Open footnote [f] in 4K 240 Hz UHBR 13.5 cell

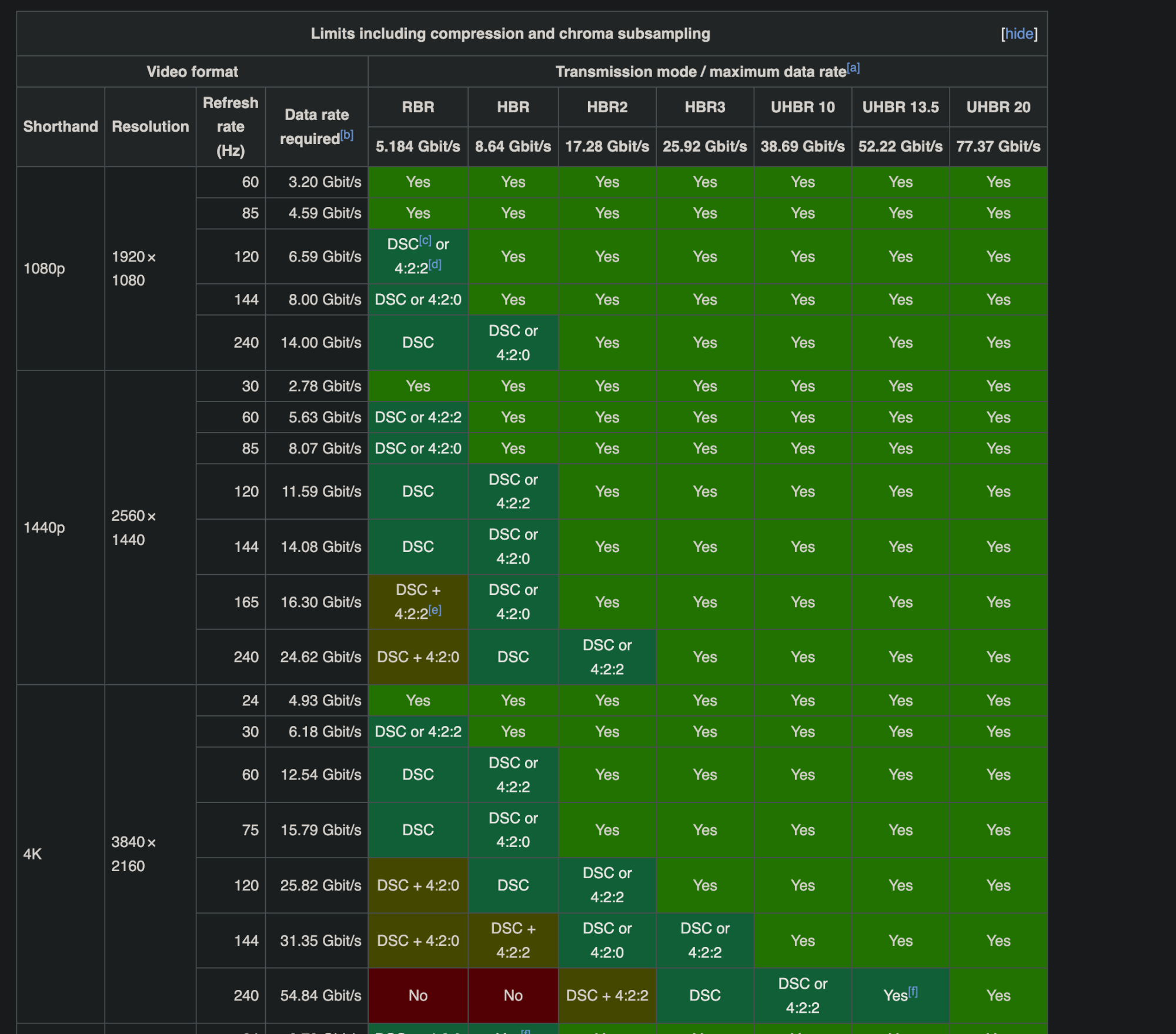pyautogui.click(x=913, y=992)
